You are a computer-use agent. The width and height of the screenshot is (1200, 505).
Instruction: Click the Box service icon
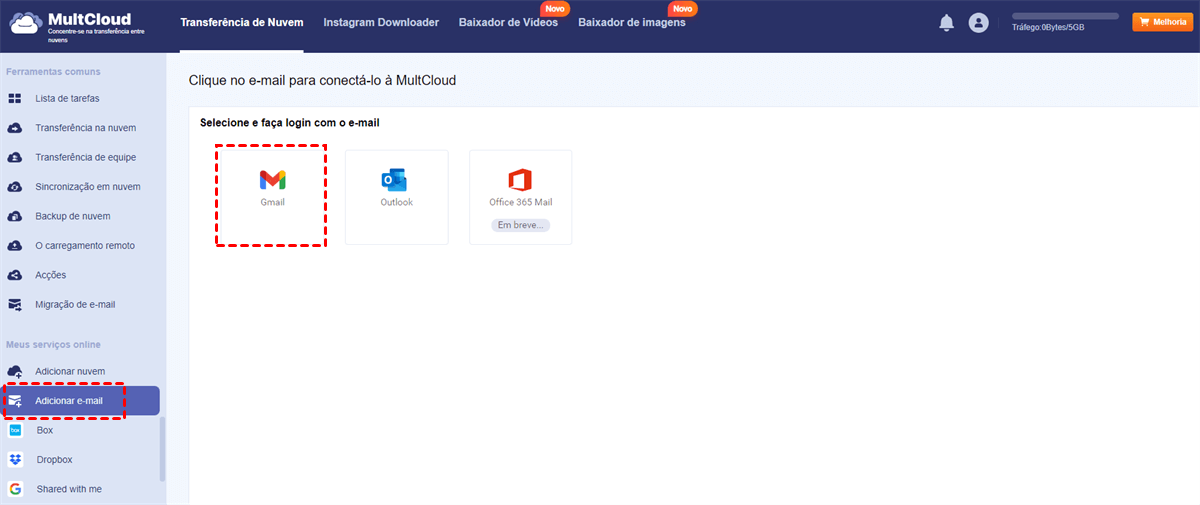click(15, 430)
